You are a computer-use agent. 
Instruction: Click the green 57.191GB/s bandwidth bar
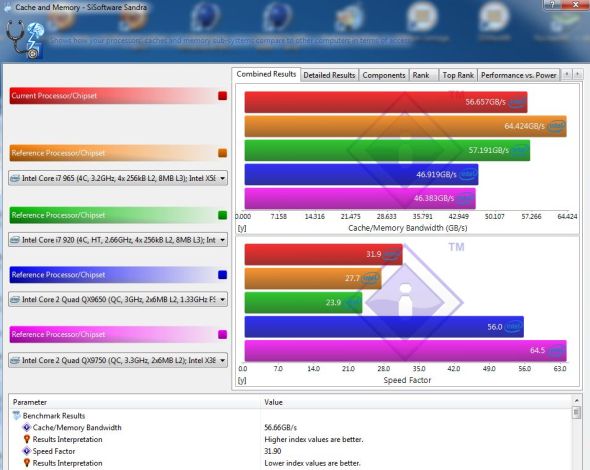tap(387, 150)
